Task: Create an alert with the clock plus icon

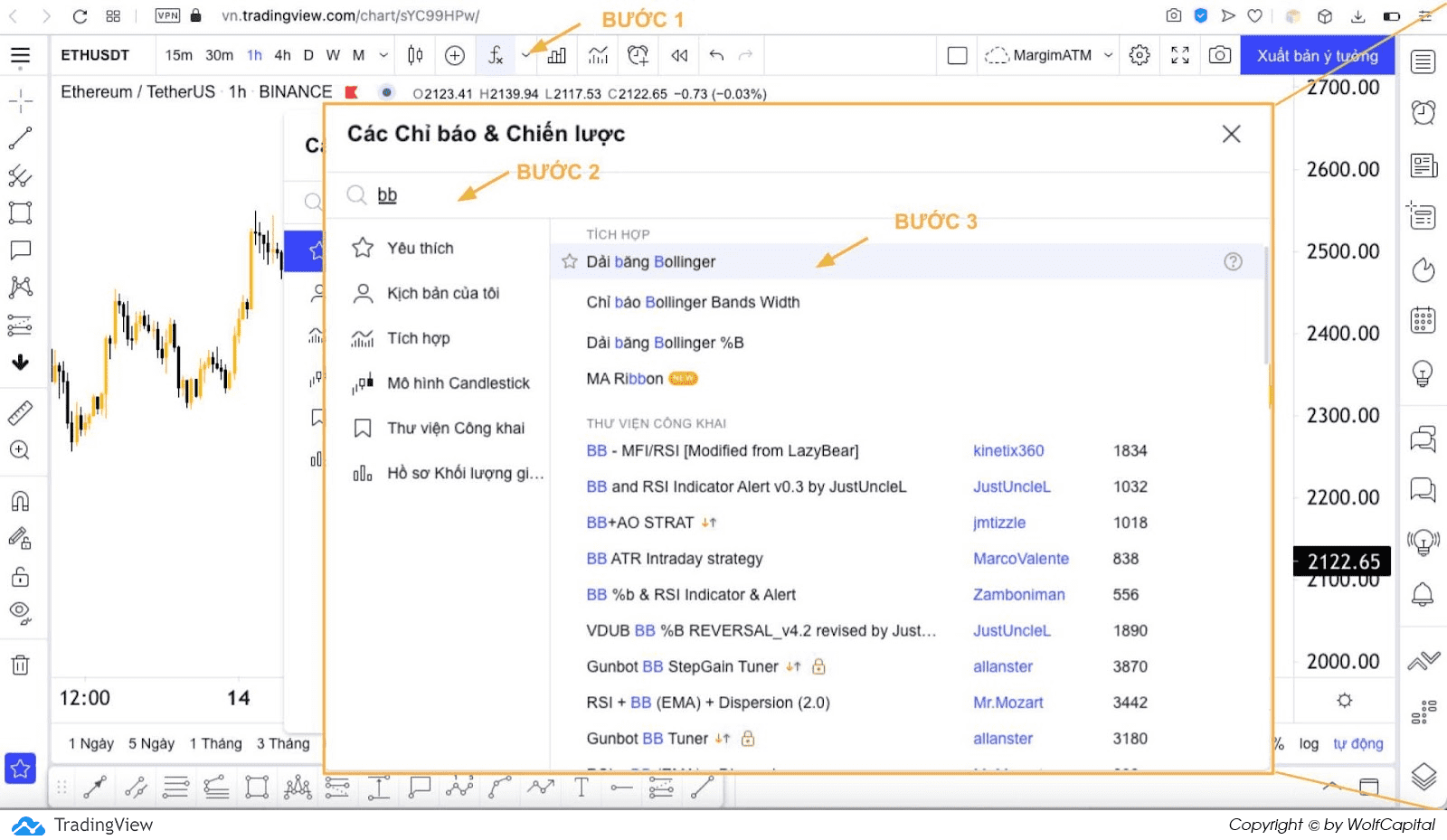Action: pos(638,55)
